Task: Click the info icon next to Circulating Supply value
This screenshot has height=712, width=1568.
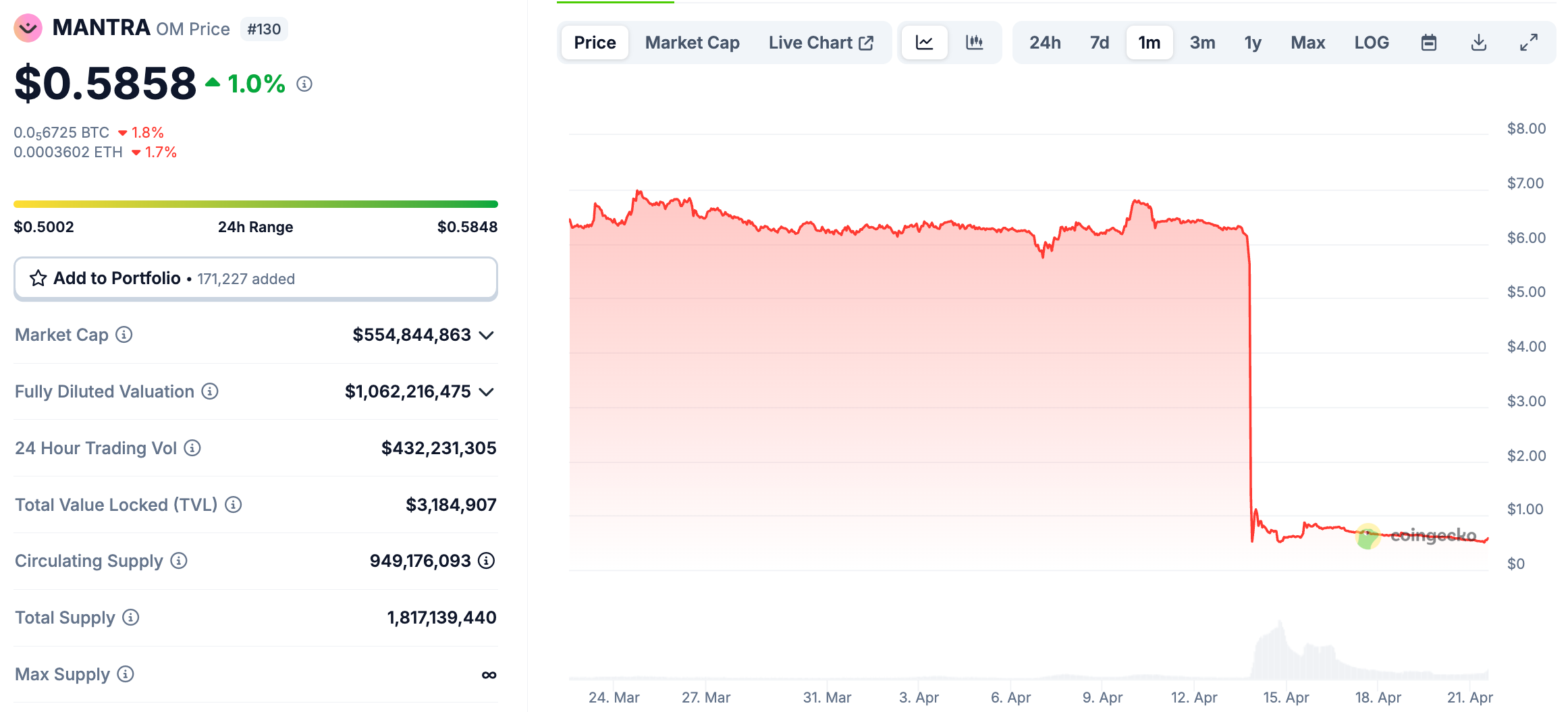Action: pos(486,561)
